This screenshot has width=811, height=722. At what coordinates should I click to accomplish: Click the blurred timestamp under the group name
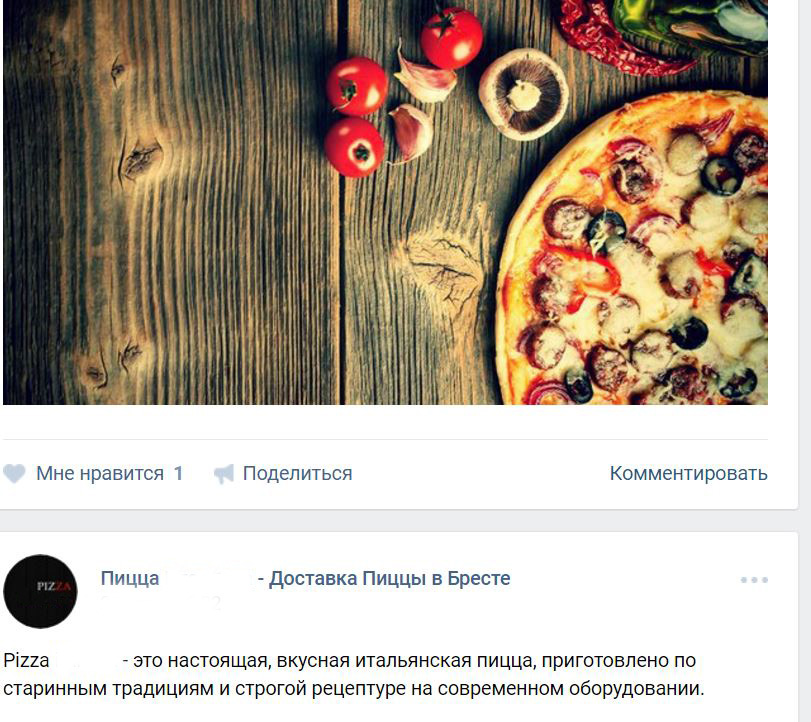pyautogui.click(x=161, y=603)
